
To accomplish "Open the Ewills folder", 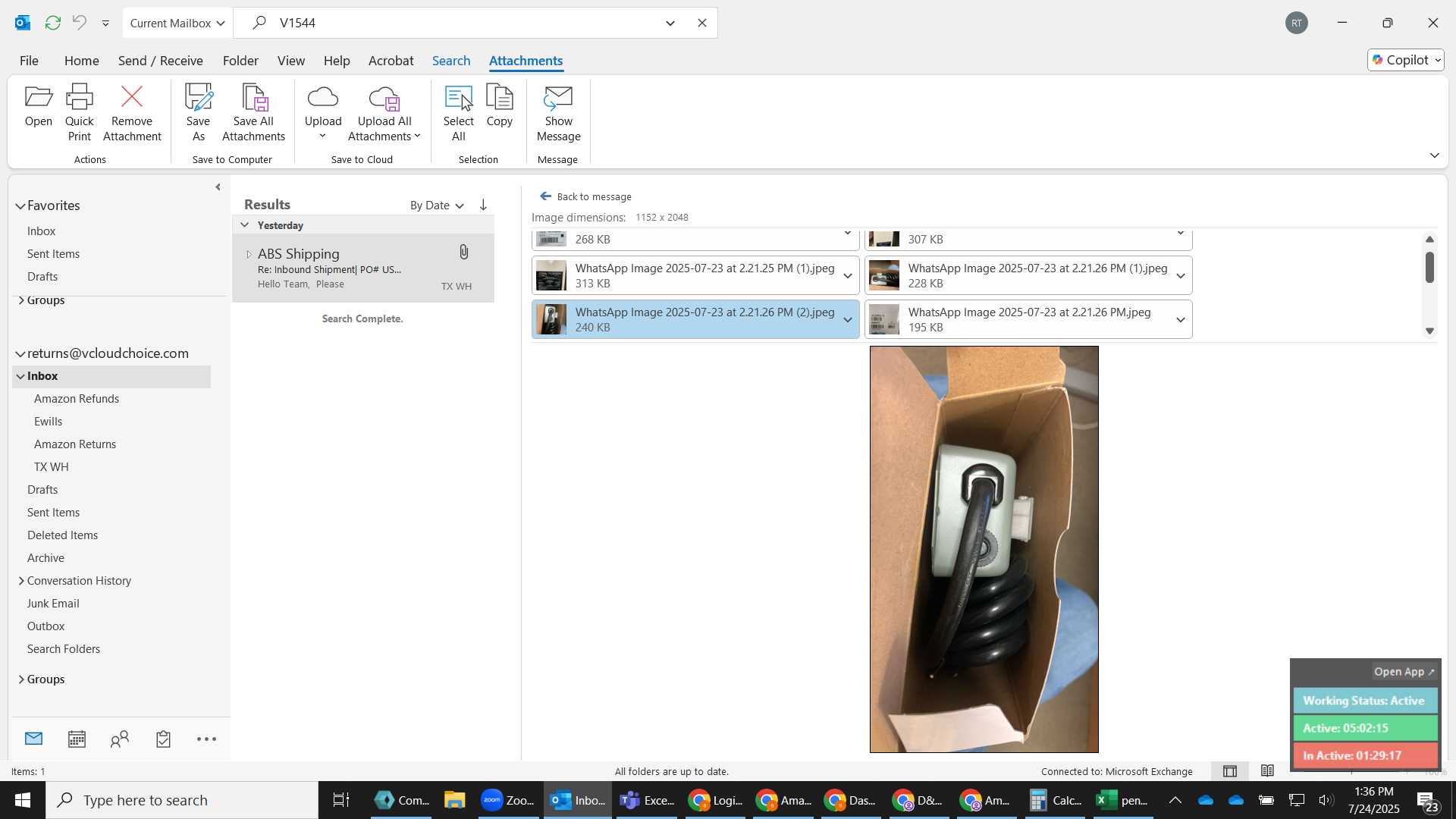I will point(48,422).
